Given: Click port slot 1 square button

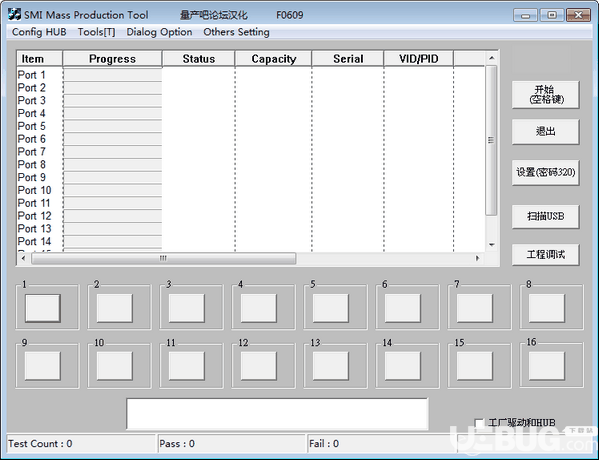Looking at the screenshot, I should pyautogui.click(x=43, y=308).
